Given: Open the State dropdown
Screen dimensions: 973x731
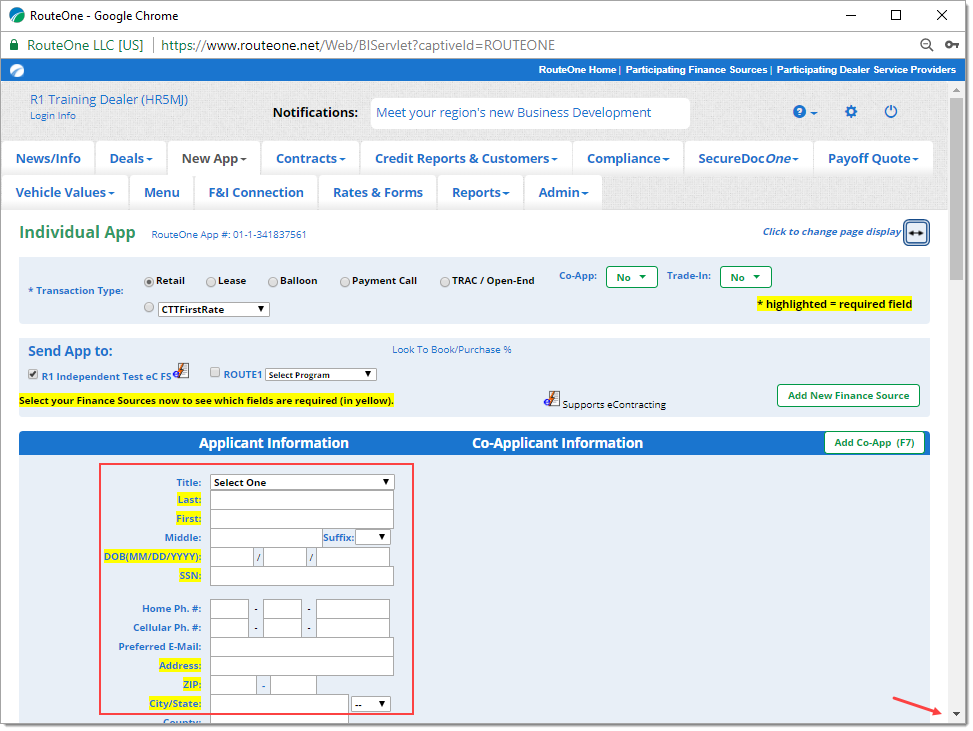Looking at the screenshot, I should point(370,704).
